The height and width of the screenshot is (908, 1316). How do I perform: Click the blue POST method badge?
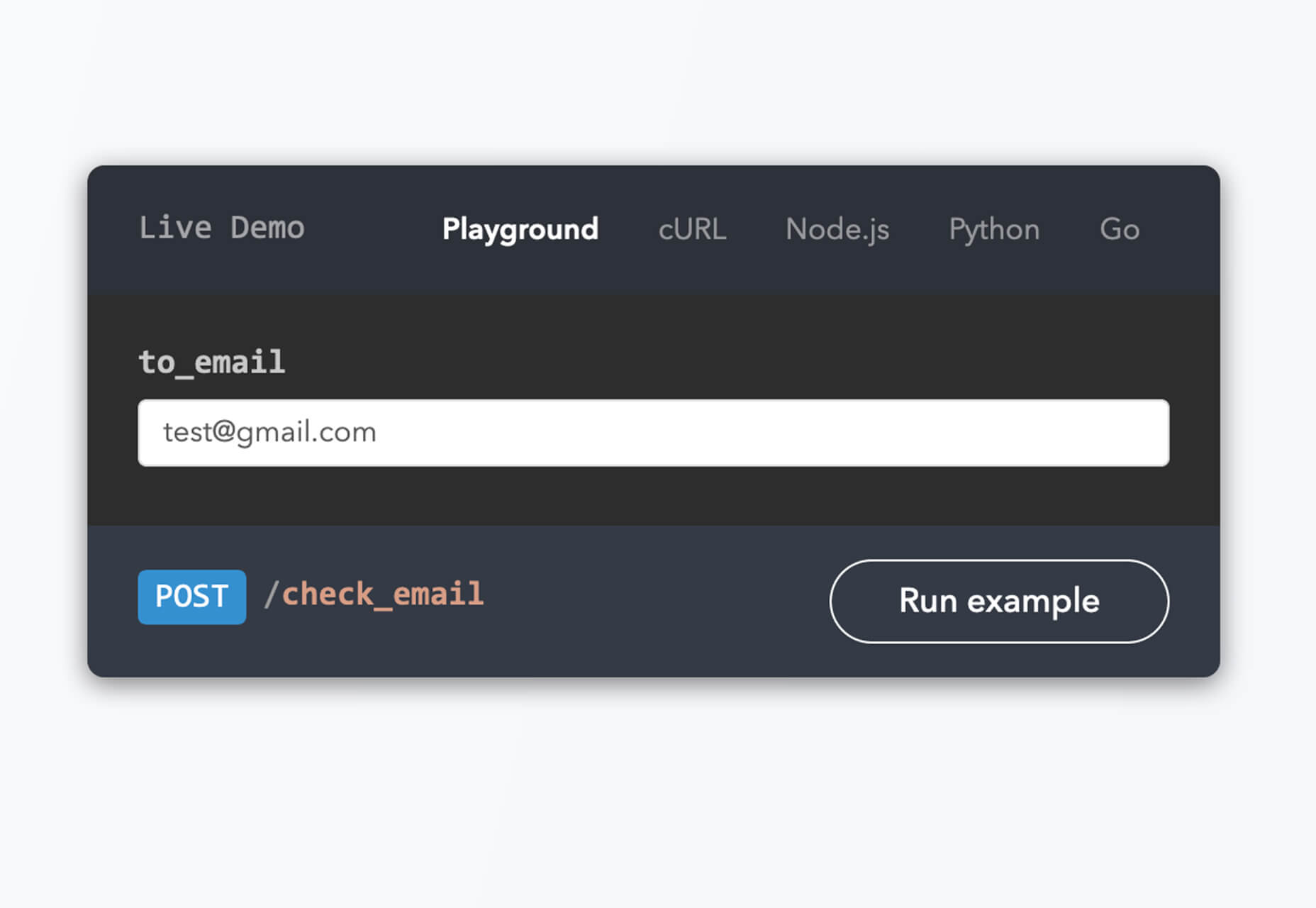192,597
